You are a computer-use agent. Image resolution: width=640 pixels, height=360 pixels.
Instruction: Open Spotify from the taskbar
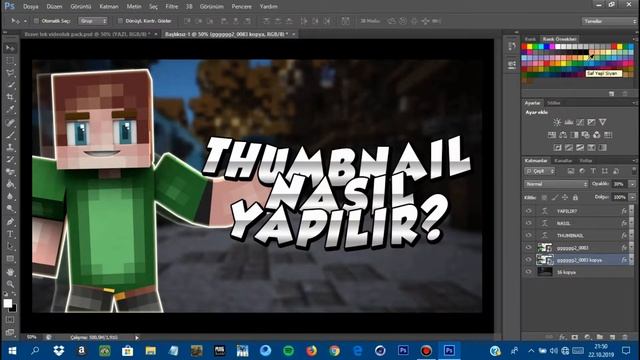point(289,351)
